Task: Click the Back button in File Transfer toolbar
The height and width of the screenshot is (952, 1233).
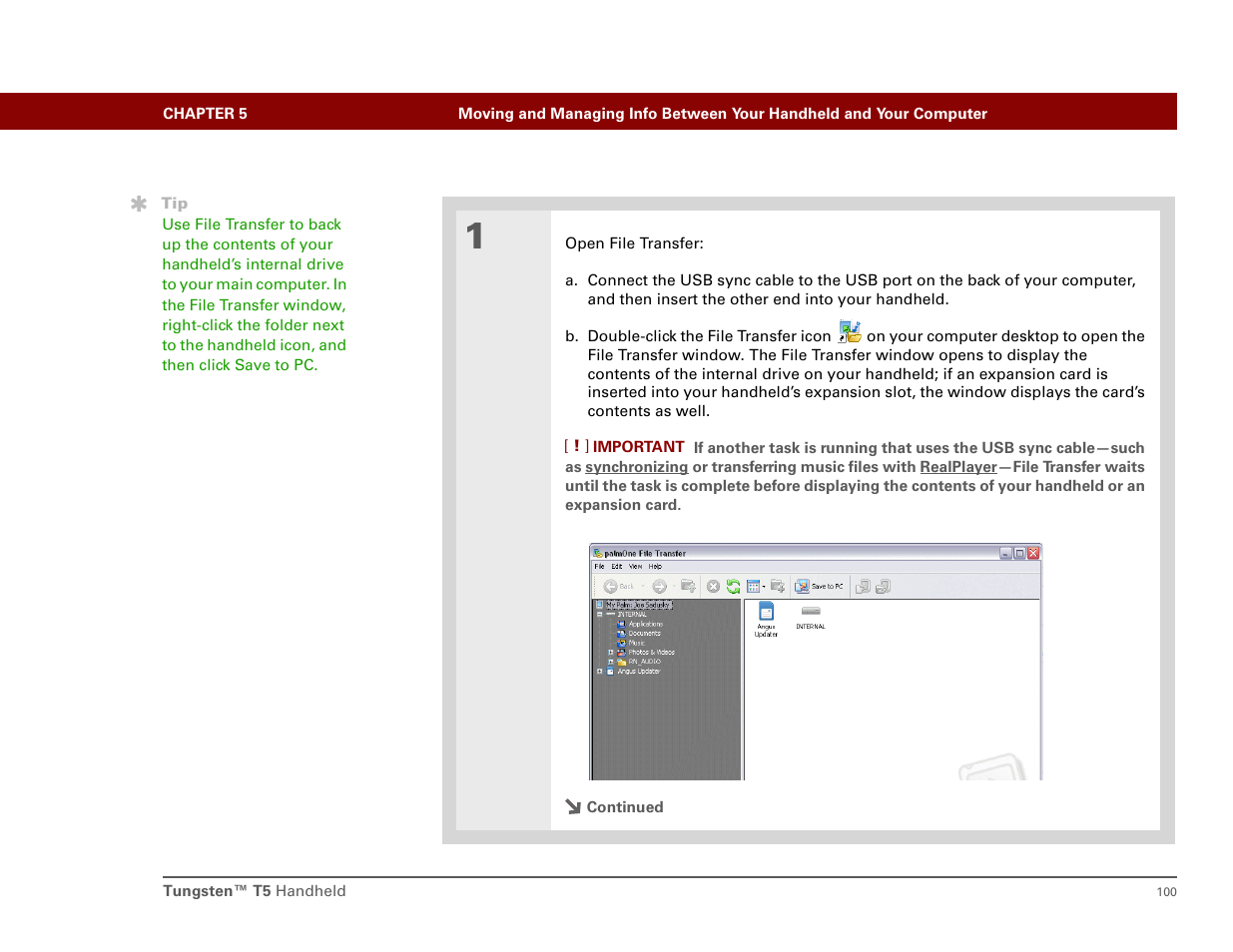Action: point(619,587)
